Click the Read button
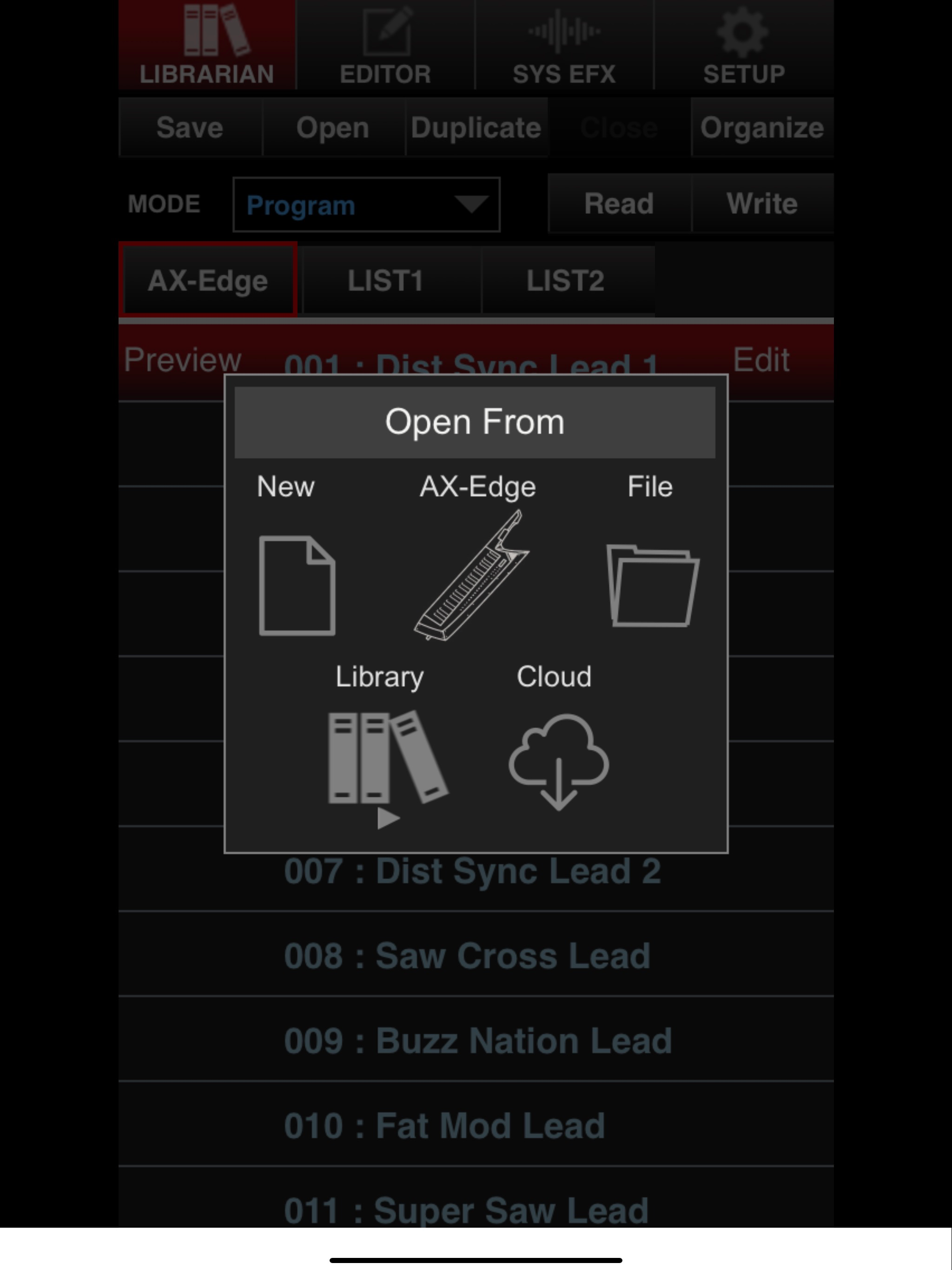This screenshot has height=1270, width=952. coord(619,203)
